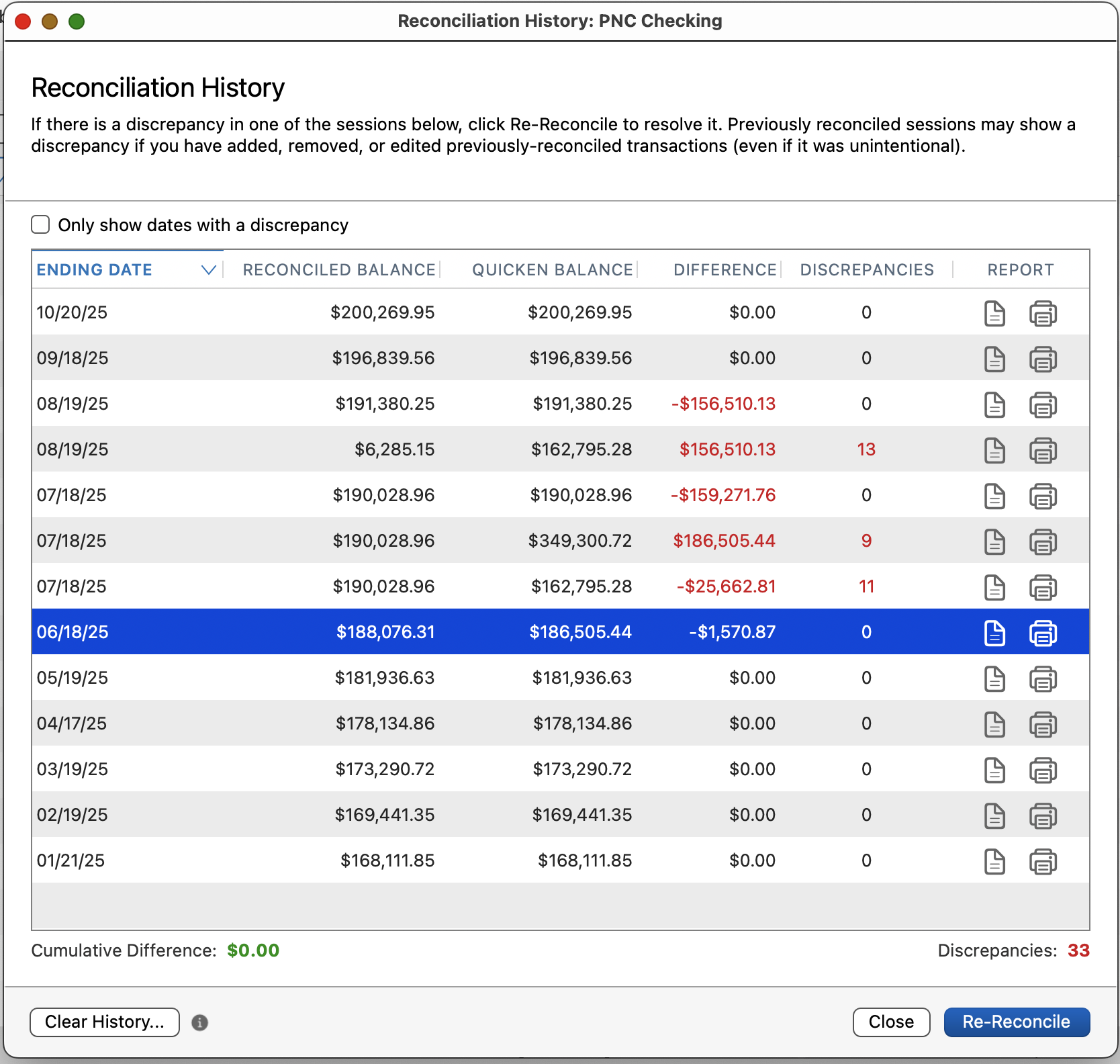
Task: Open the report document for 02/19/25
Action: click(x=994, y=815)
